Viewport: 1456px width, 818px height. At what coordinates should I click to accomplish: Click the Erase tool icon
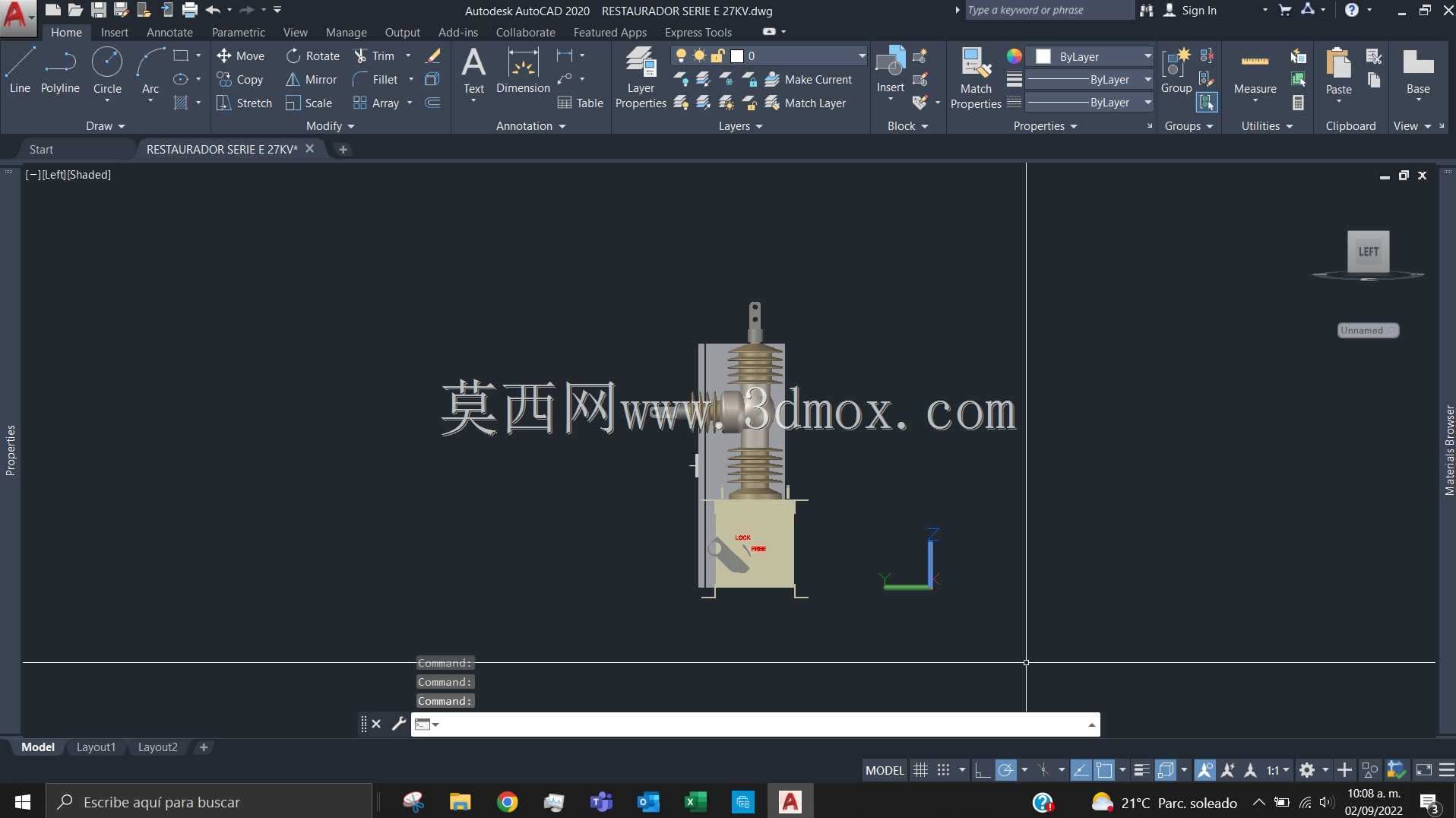click(433, 55)
